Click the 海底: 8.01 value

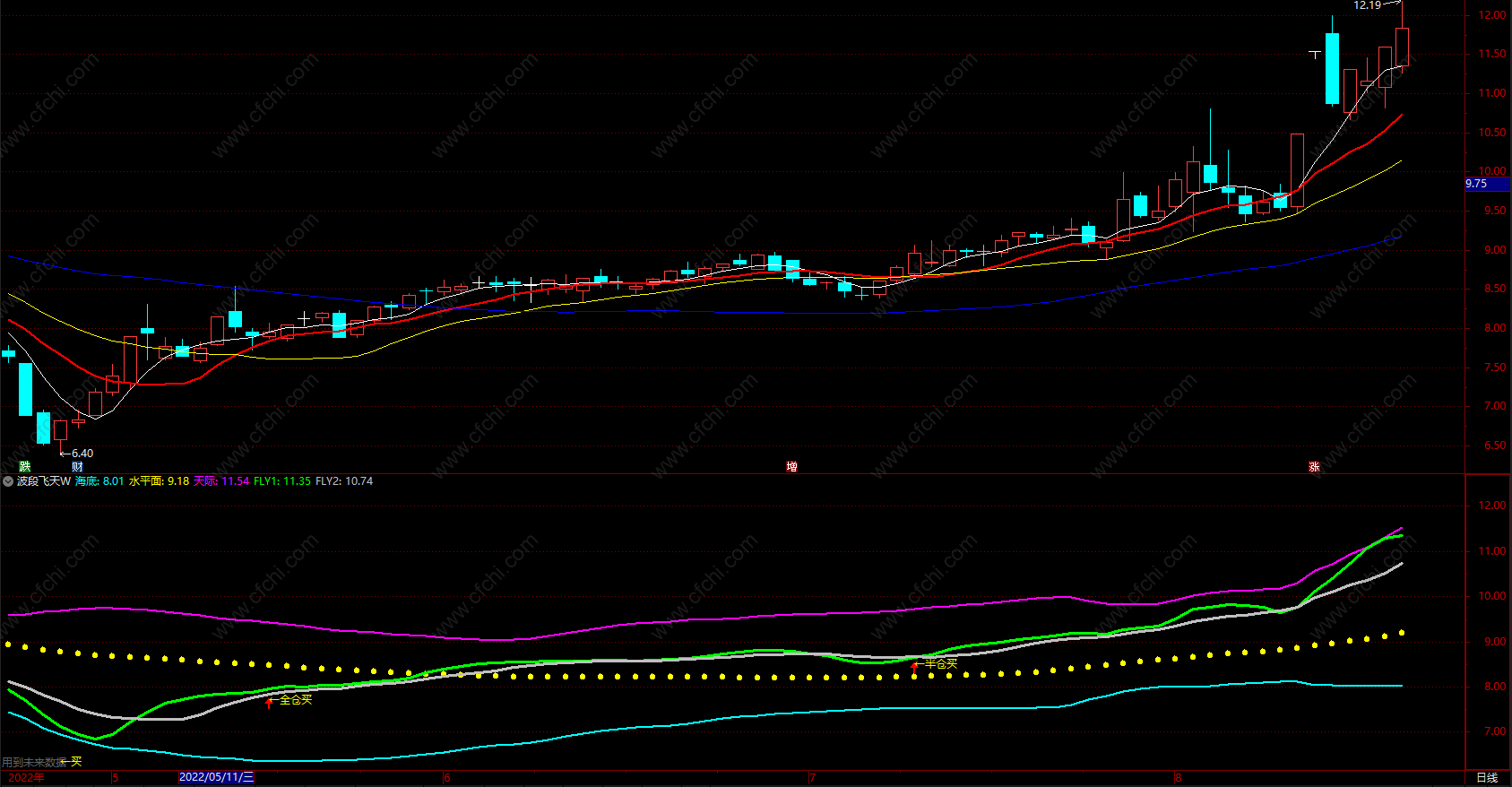click(x=99, y=481)
